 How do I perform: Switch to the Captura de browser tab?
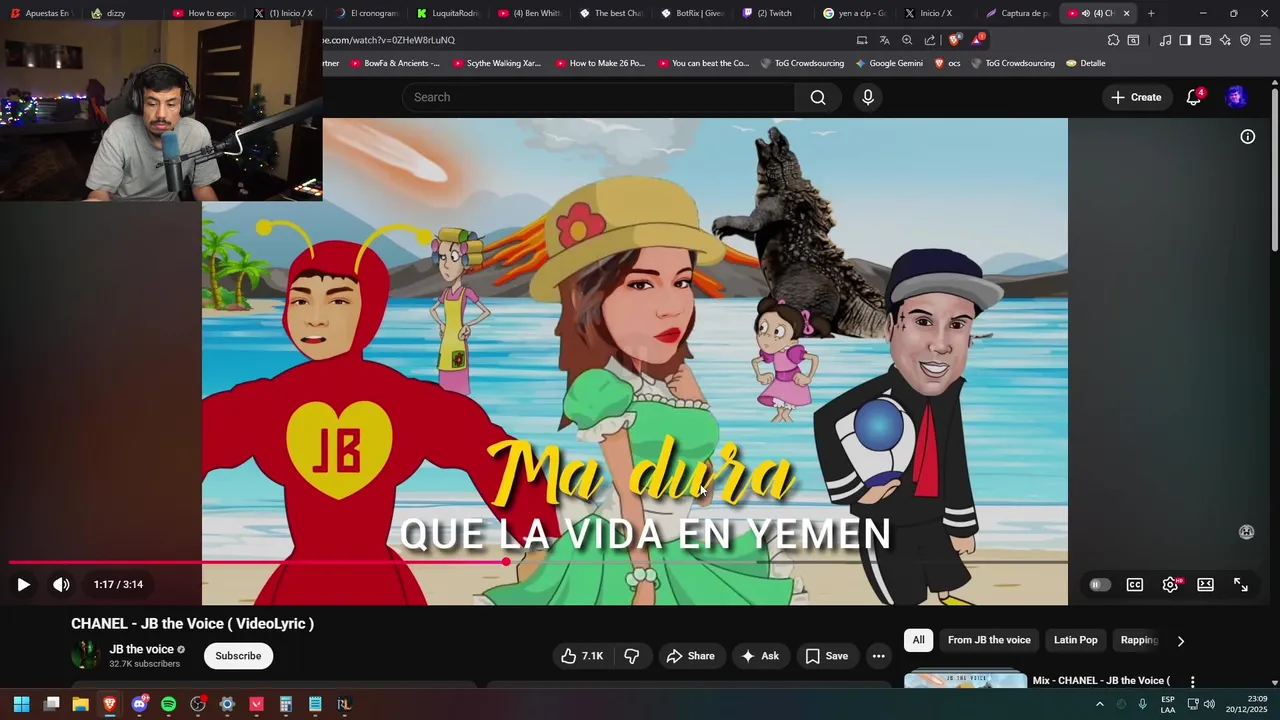1016,13
